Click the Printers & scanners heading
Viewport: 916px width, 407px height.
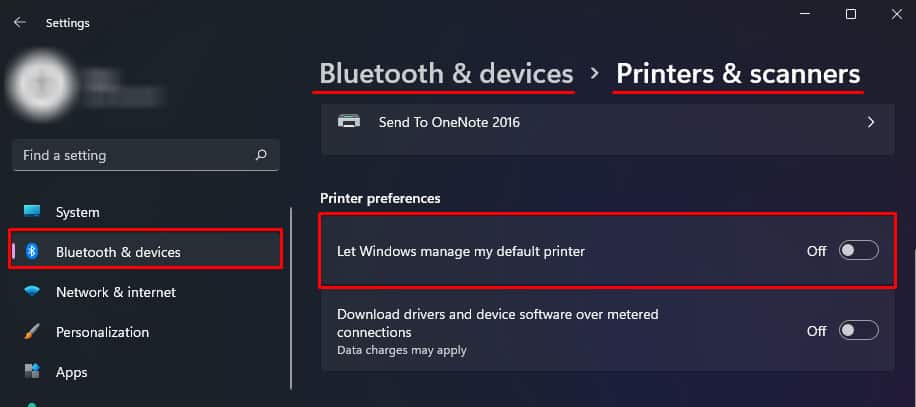tap(738, 74)
